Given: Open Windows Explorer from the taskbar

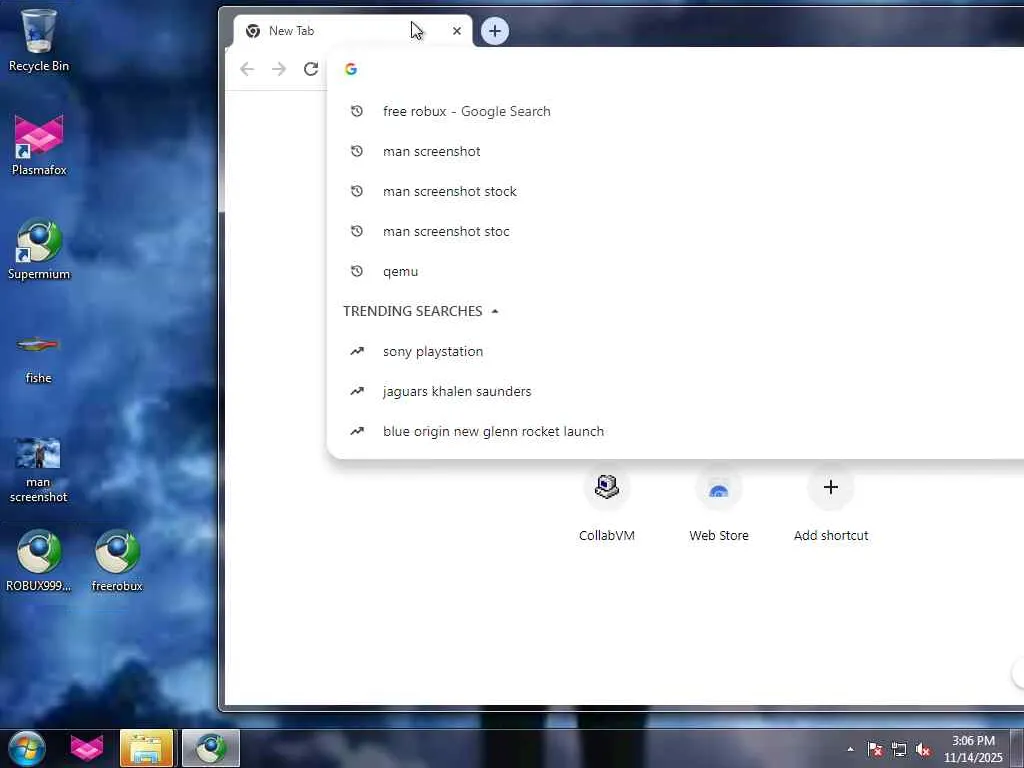Looking at the screenshot, I should tap(146, 748).
